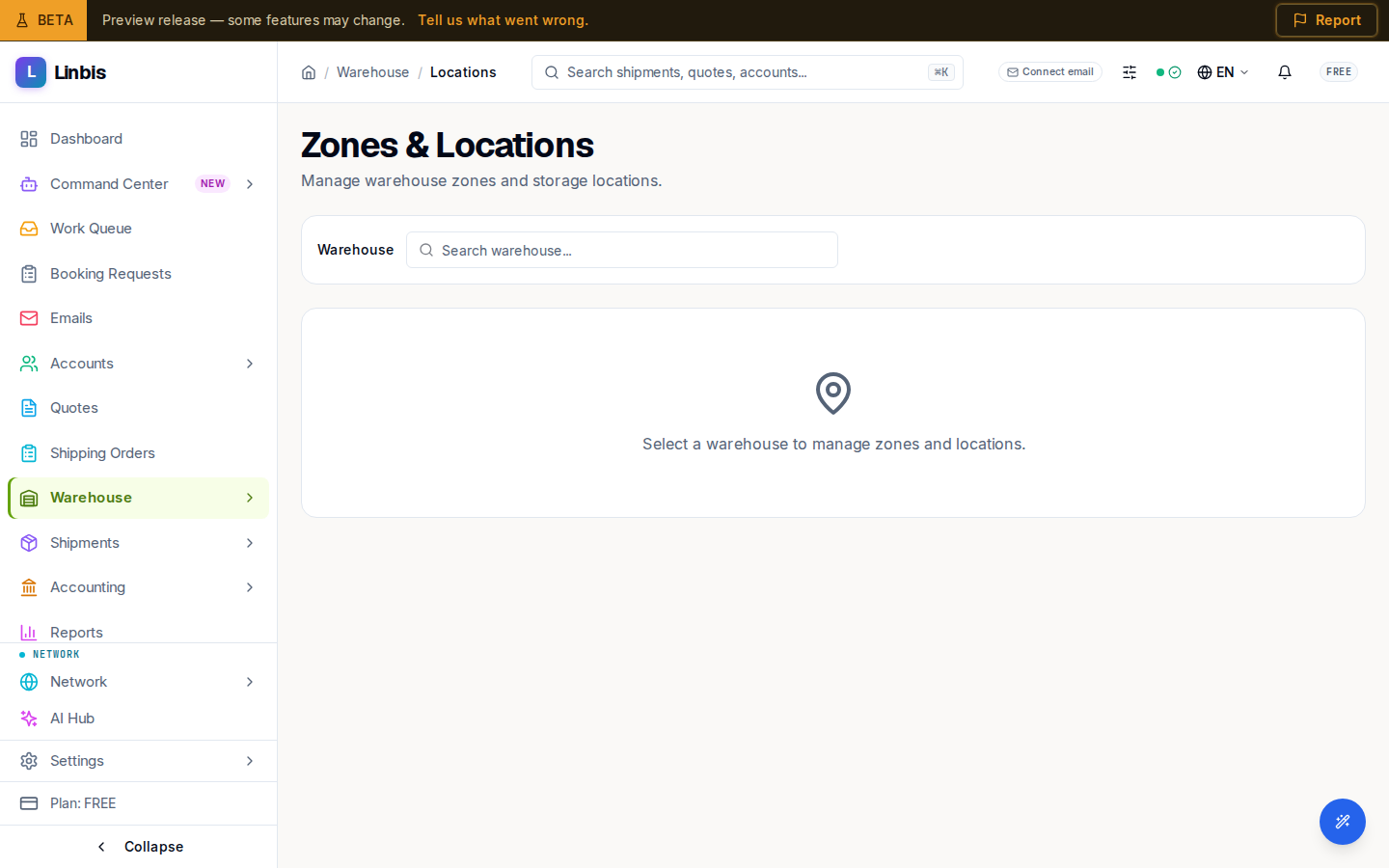Open display settings sliders icon
This screenshot has width=1389, height=868.
(x=1130, y=72)
